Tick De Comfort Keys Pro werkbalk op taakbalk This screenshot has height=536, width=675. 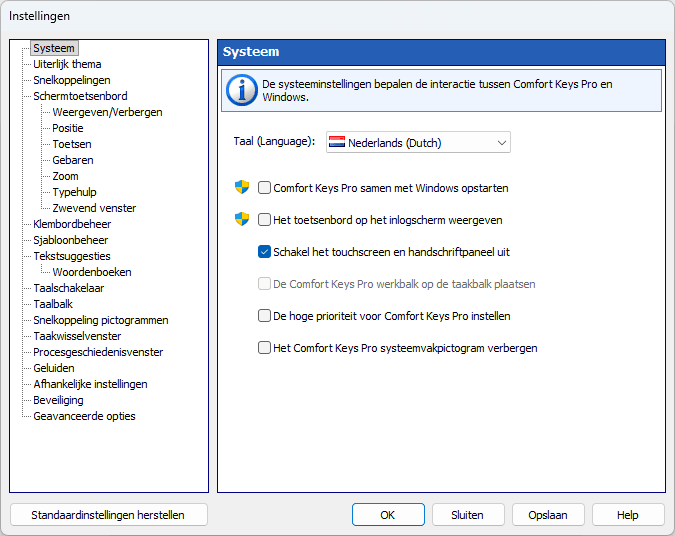click(264, 284)
